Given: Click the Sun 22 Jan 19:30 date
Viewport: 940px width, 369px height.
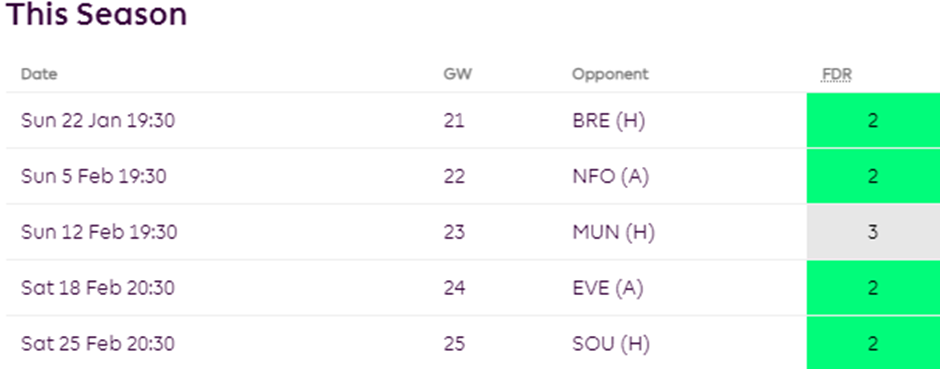Looking at the screenshot, I should pos(98,121).
